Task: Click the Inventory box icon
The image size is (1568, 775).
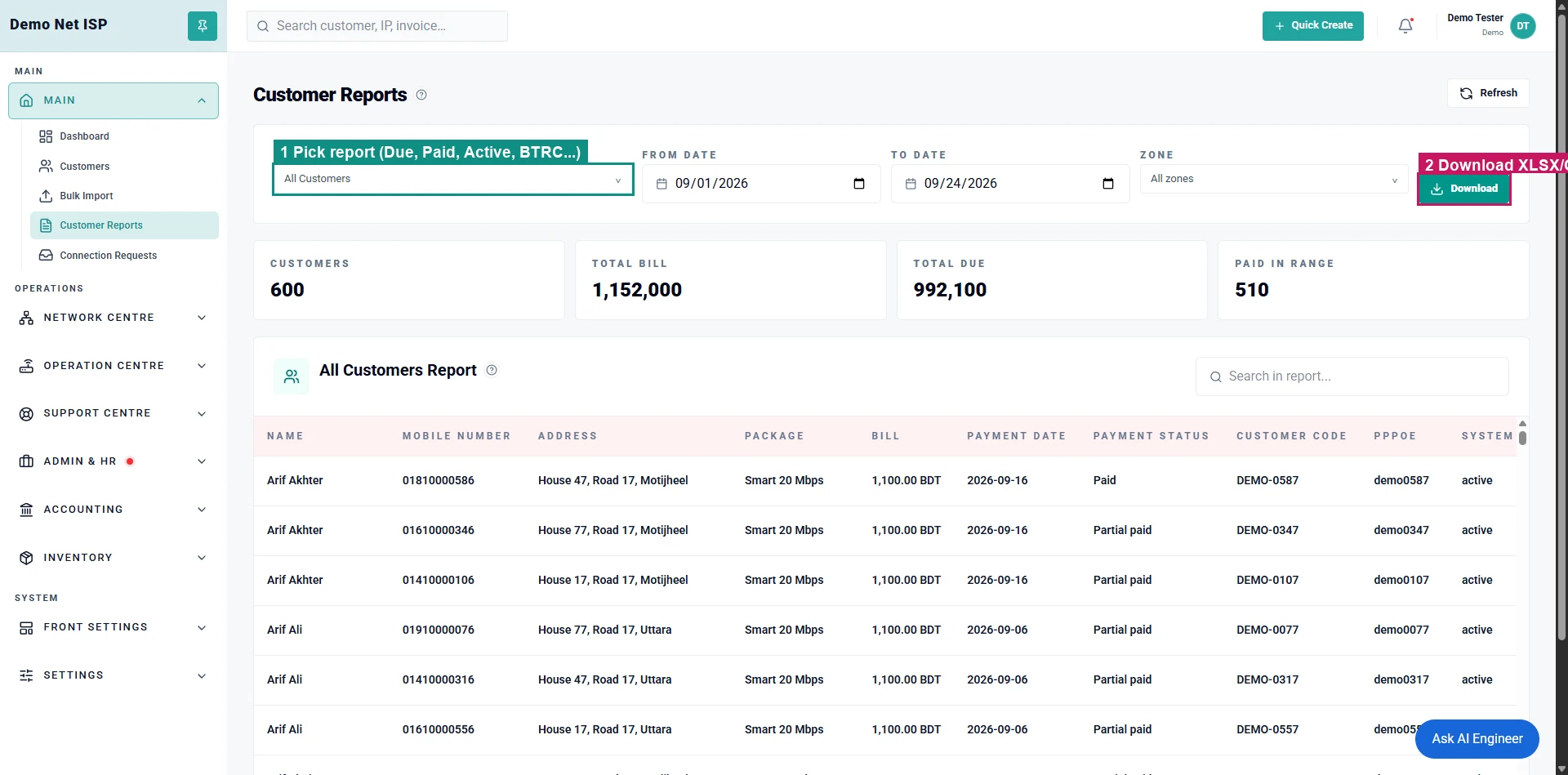Action: 26,558
